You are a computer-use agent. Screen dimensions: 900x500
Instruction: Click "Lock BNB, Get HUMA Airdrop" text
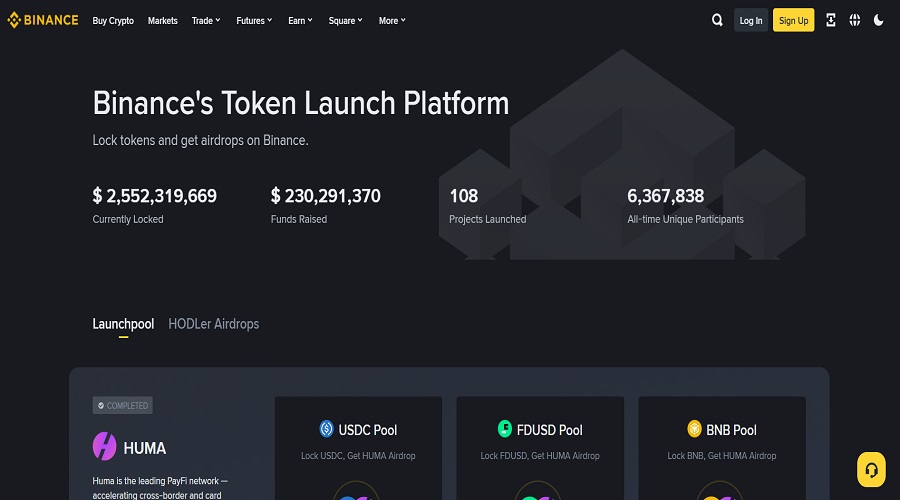(x=721, y=456)
